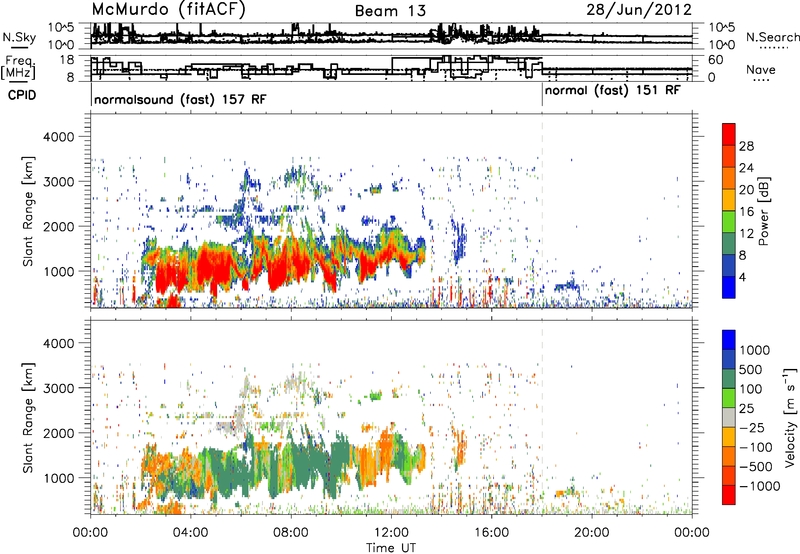Image resolution: width=800 pixels, height=554 pixels.
Task: Click the "-1000" label on the Velocity colorbar
Action: 759,486
